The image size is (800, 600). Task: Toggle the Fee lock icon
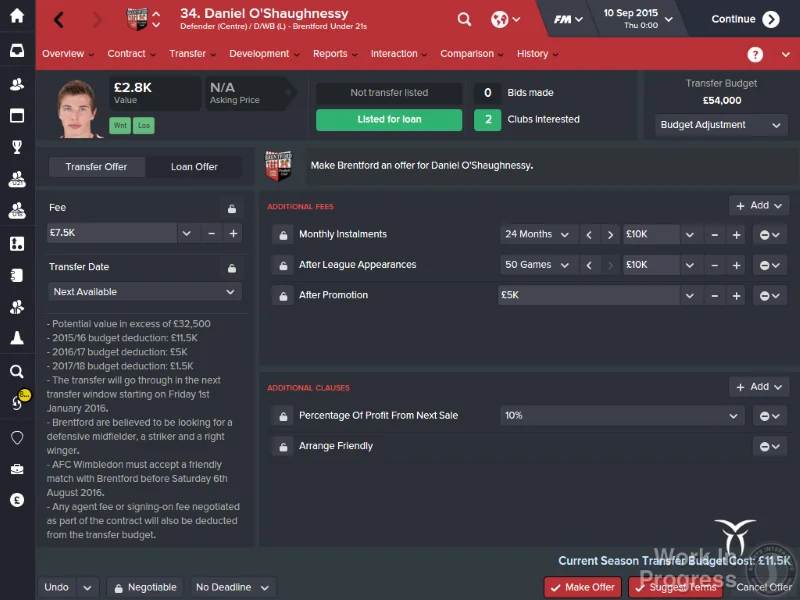232,208
